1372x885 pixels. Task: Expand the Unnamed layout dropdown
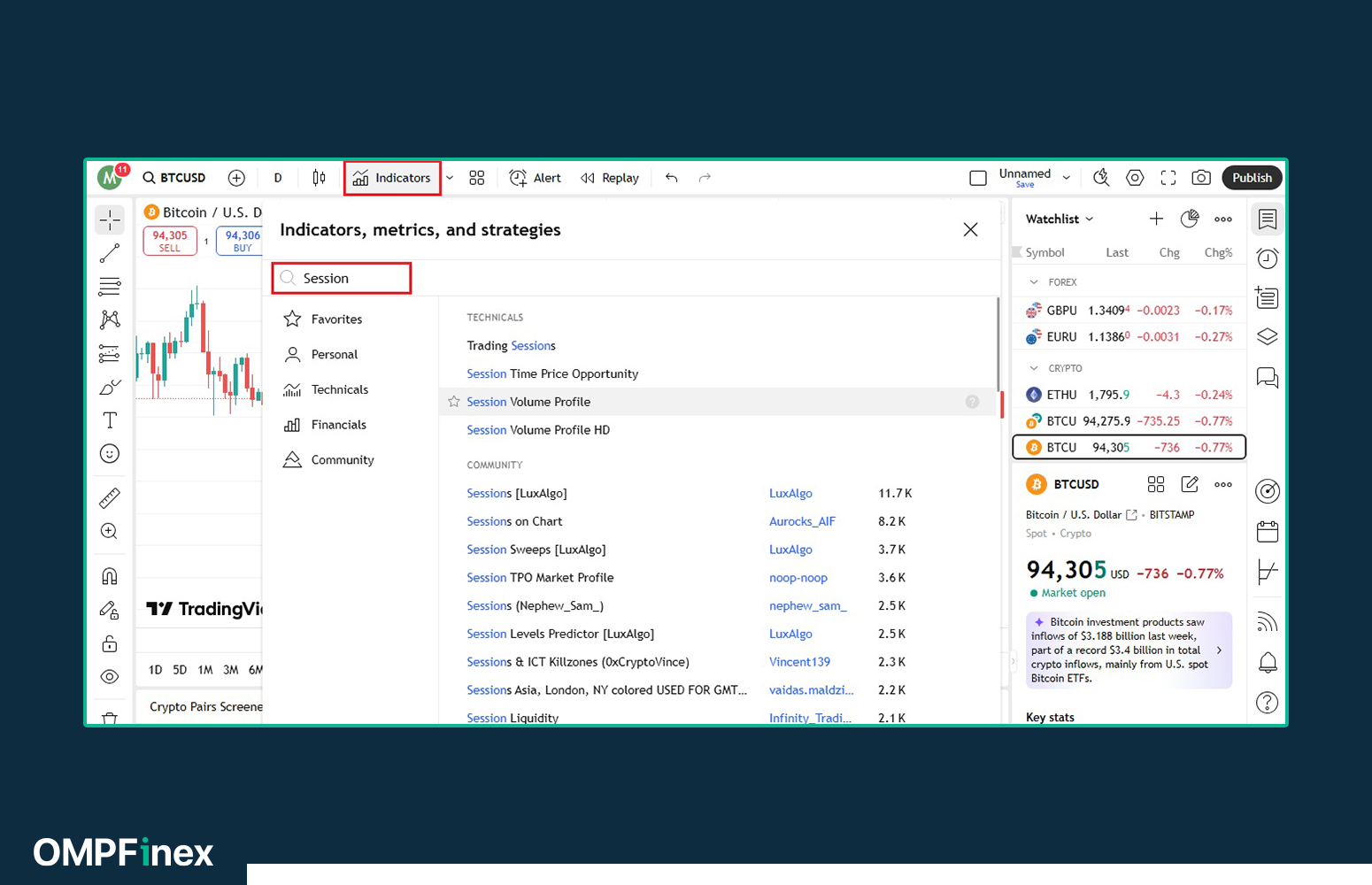(x=1067, y=178)
